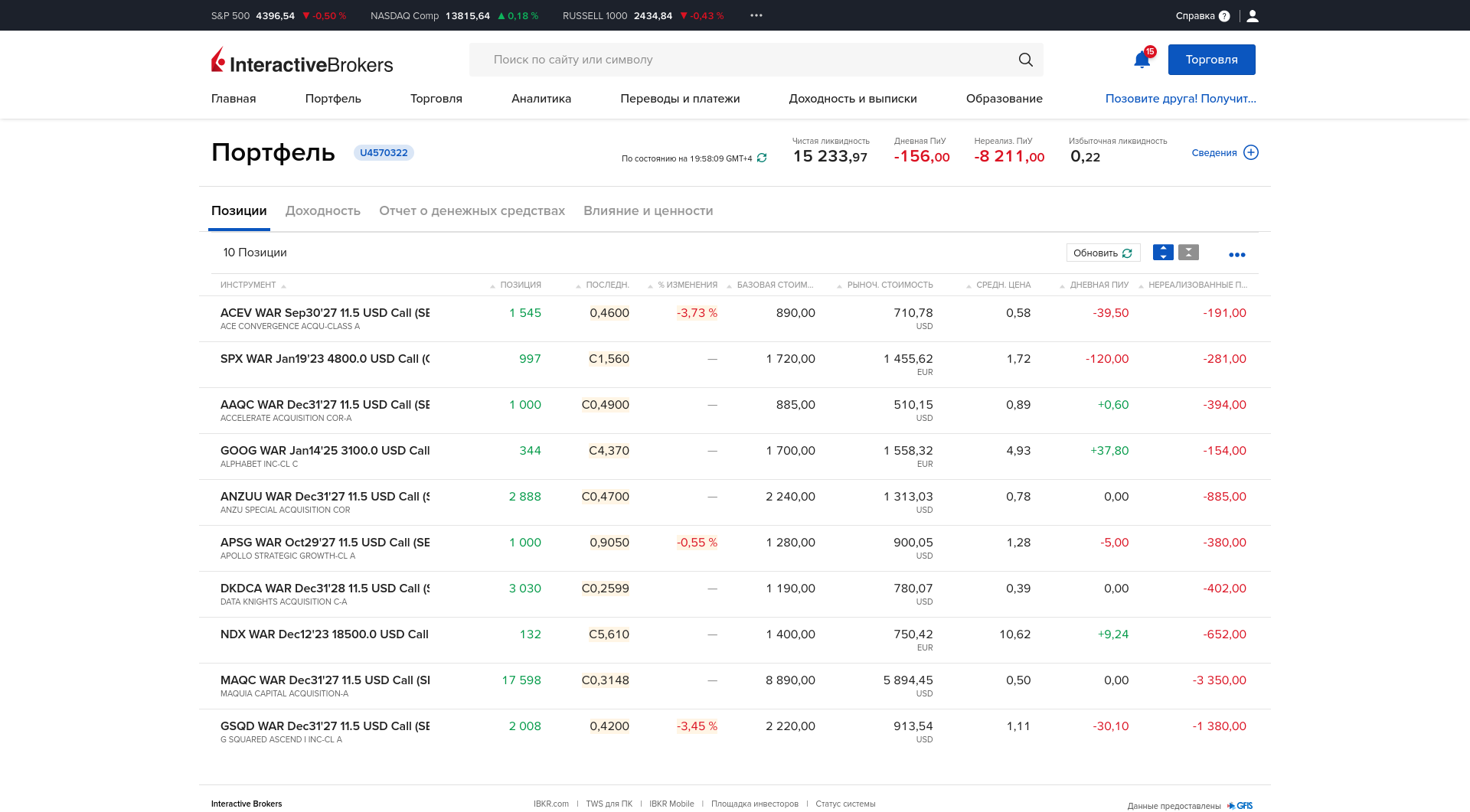Switch to the Доходность tab
Image resolution: width=1470 pixels, height=812 pixels.
[322, 210]
